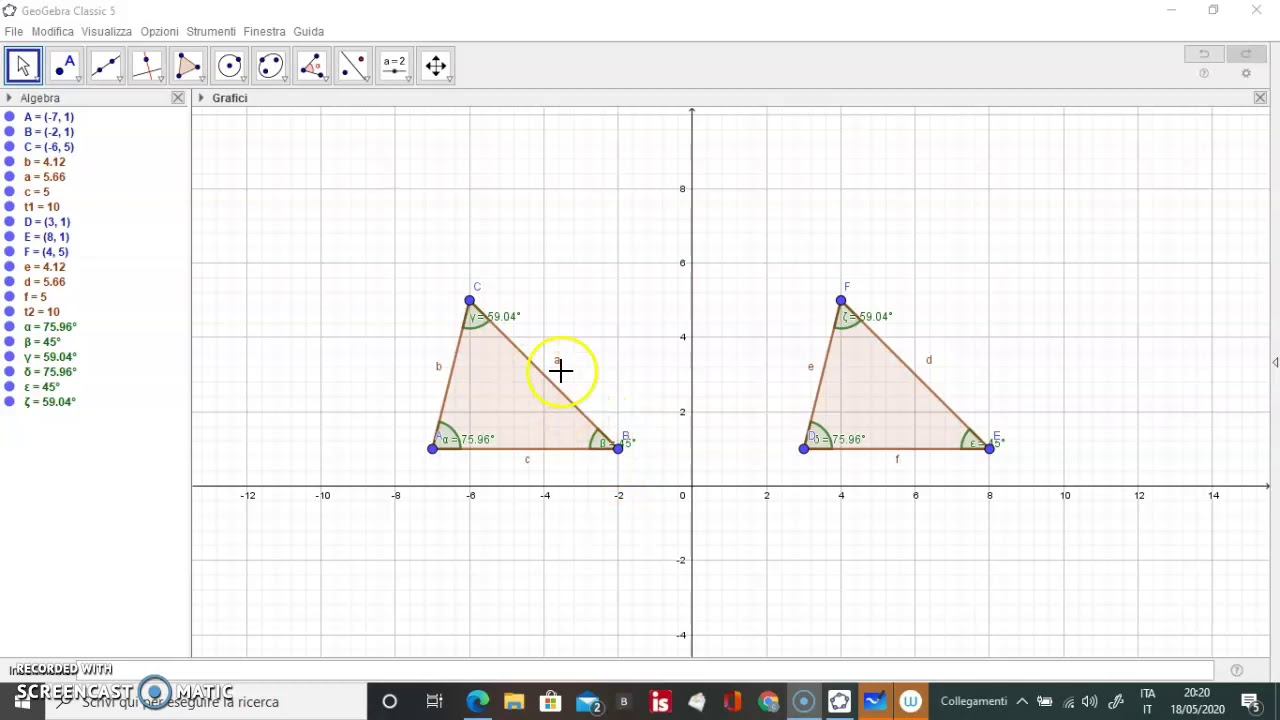
Task: Open Microsoft Store from the taskbar
Action: pyautogui.click(x=550, y=702)
